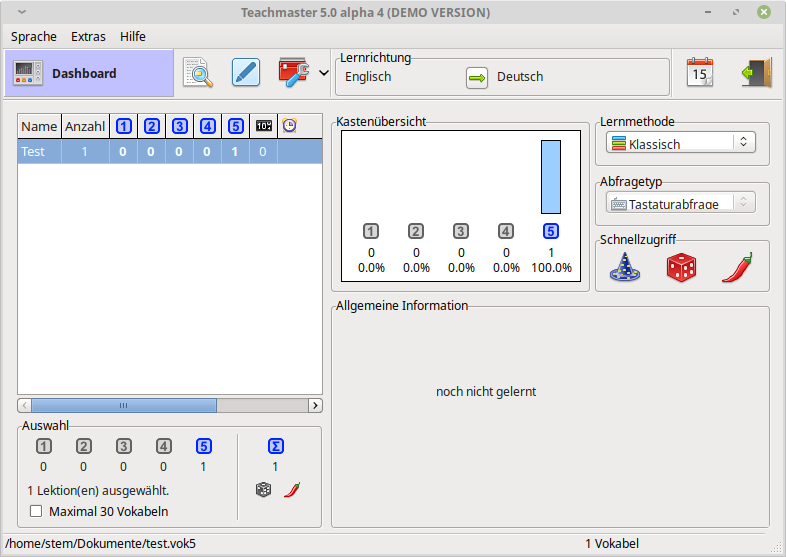
Task: Enable the Maximal 30 Vokabeln checkbox
Action: point(37,511)
